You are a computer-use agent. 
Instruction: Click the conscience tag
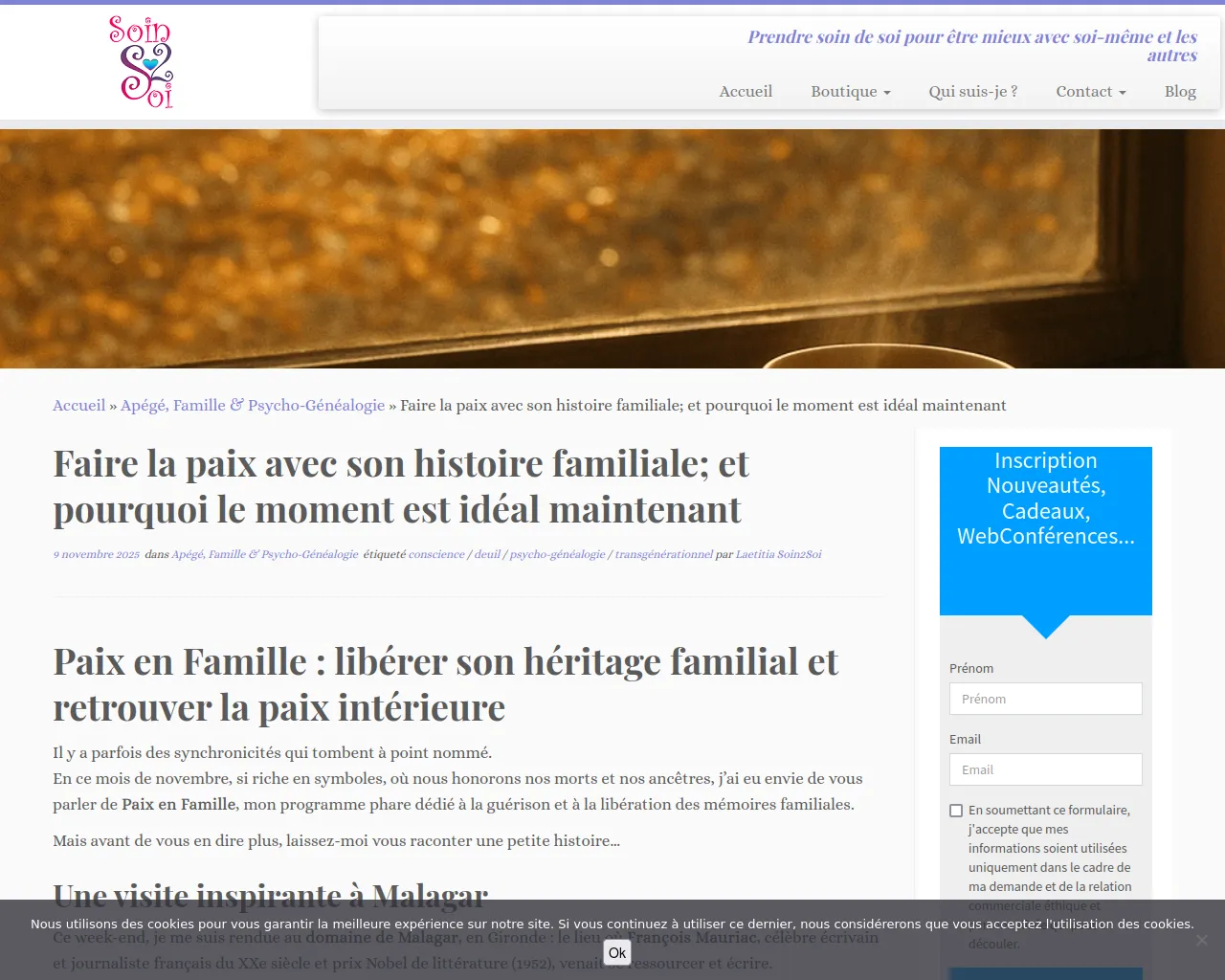tap(436, 554)
